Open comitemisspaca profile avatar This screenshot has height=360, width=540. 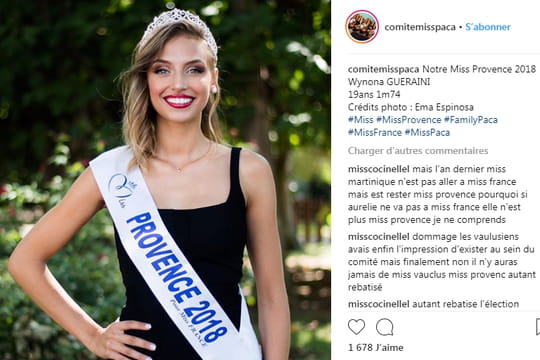(362, 27)
